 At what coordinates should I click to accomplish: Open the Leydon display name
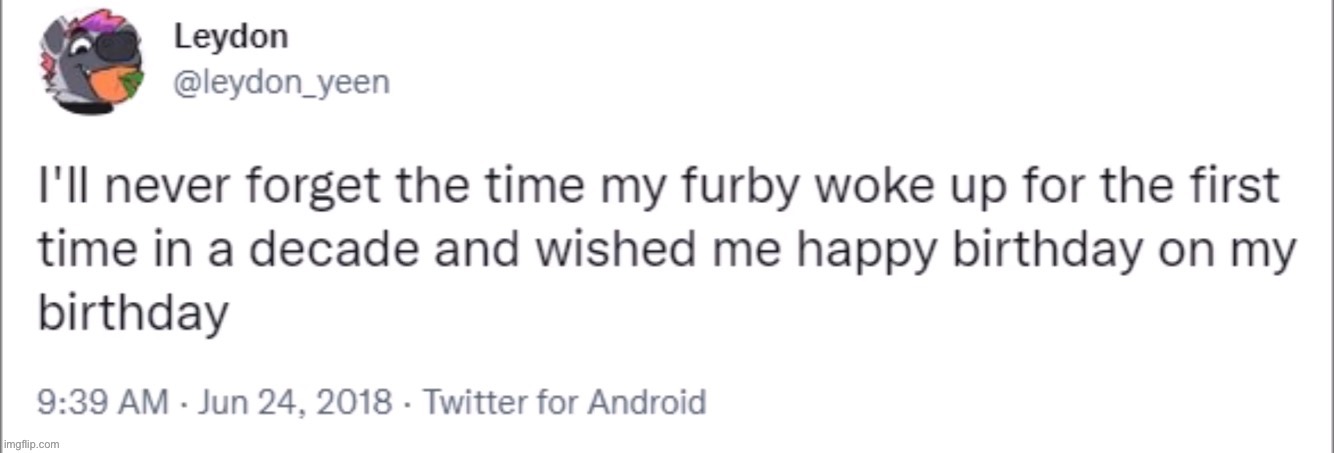pos(231,37)
